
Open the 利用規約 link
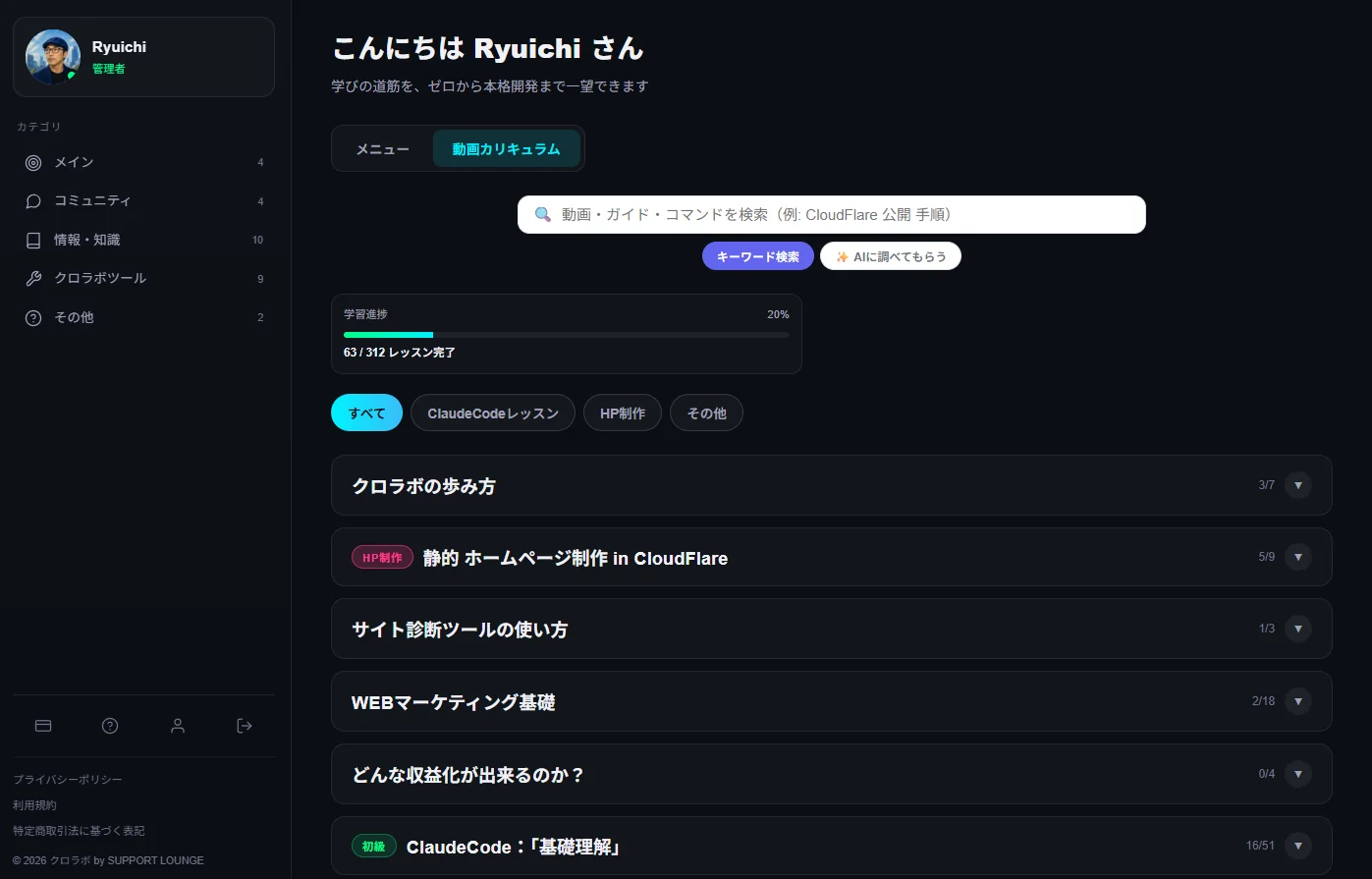pos(34,805)
